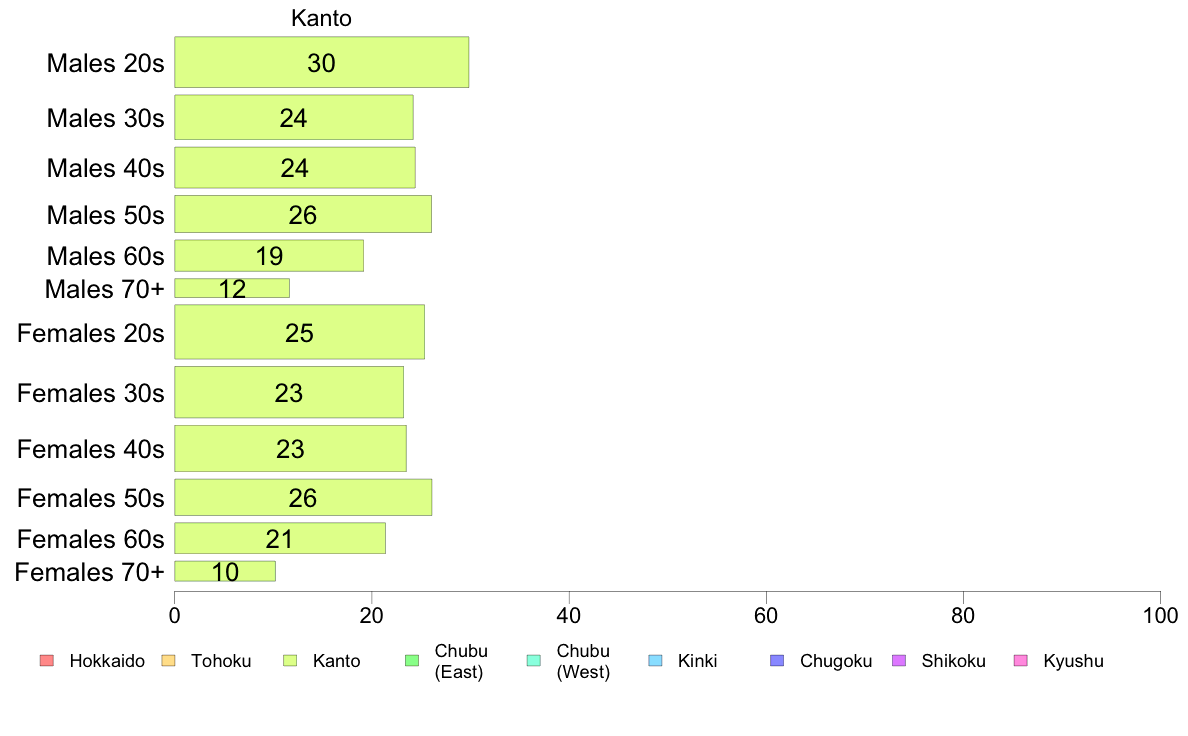Click the Kanto chart title
Viewport: 1188px width, 736px height.
321,18
